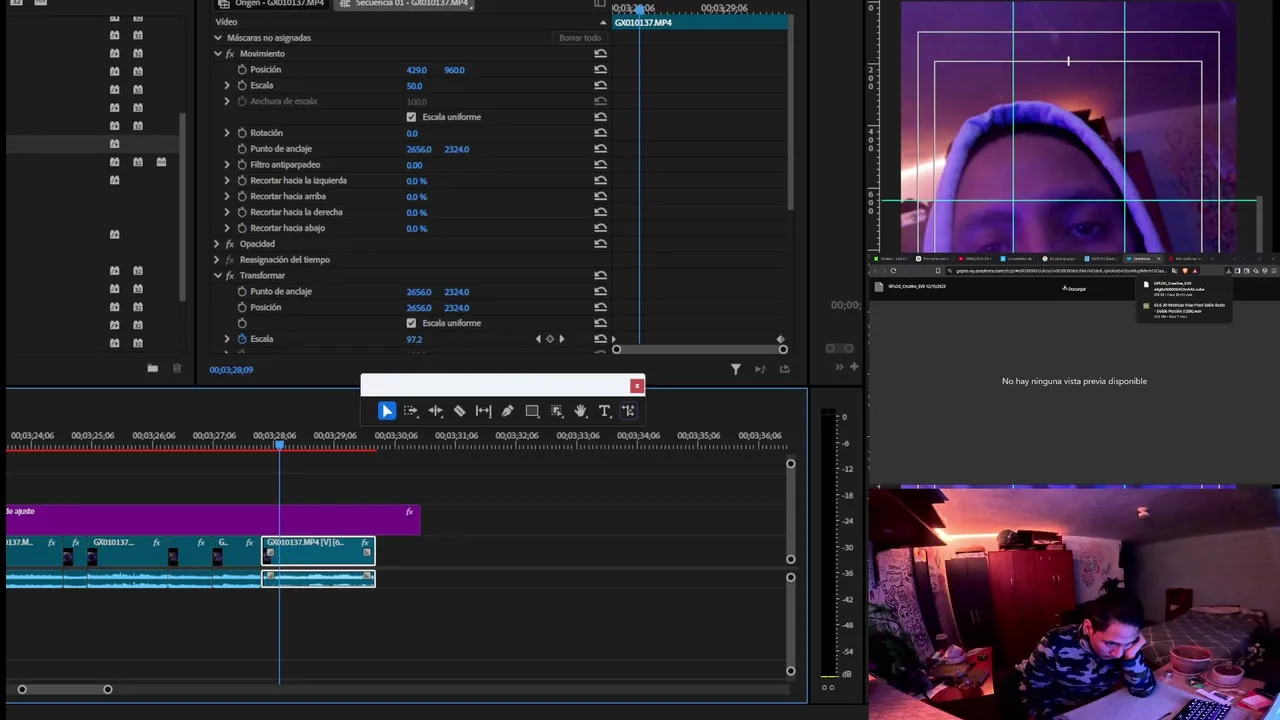Viewport: 1280px width, 720px height.
Task: Toggle the Effect Controls timeline view arrow
Action: (603, 22)
